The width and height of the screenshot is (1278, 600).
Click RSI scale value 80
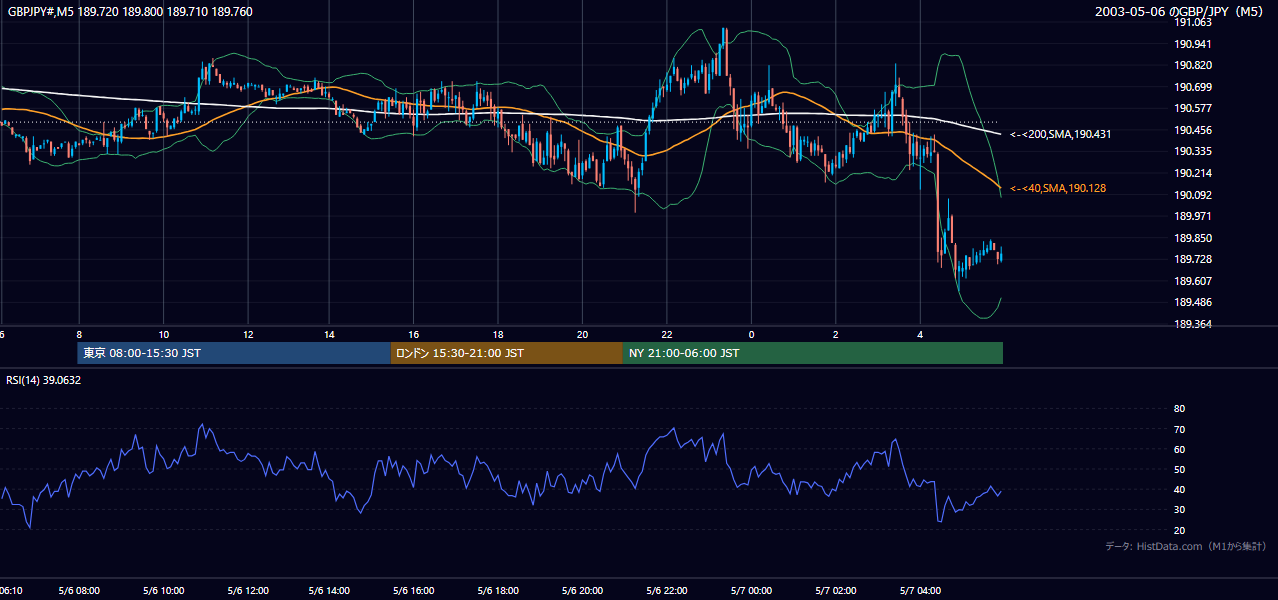(x=1179, y=409)
